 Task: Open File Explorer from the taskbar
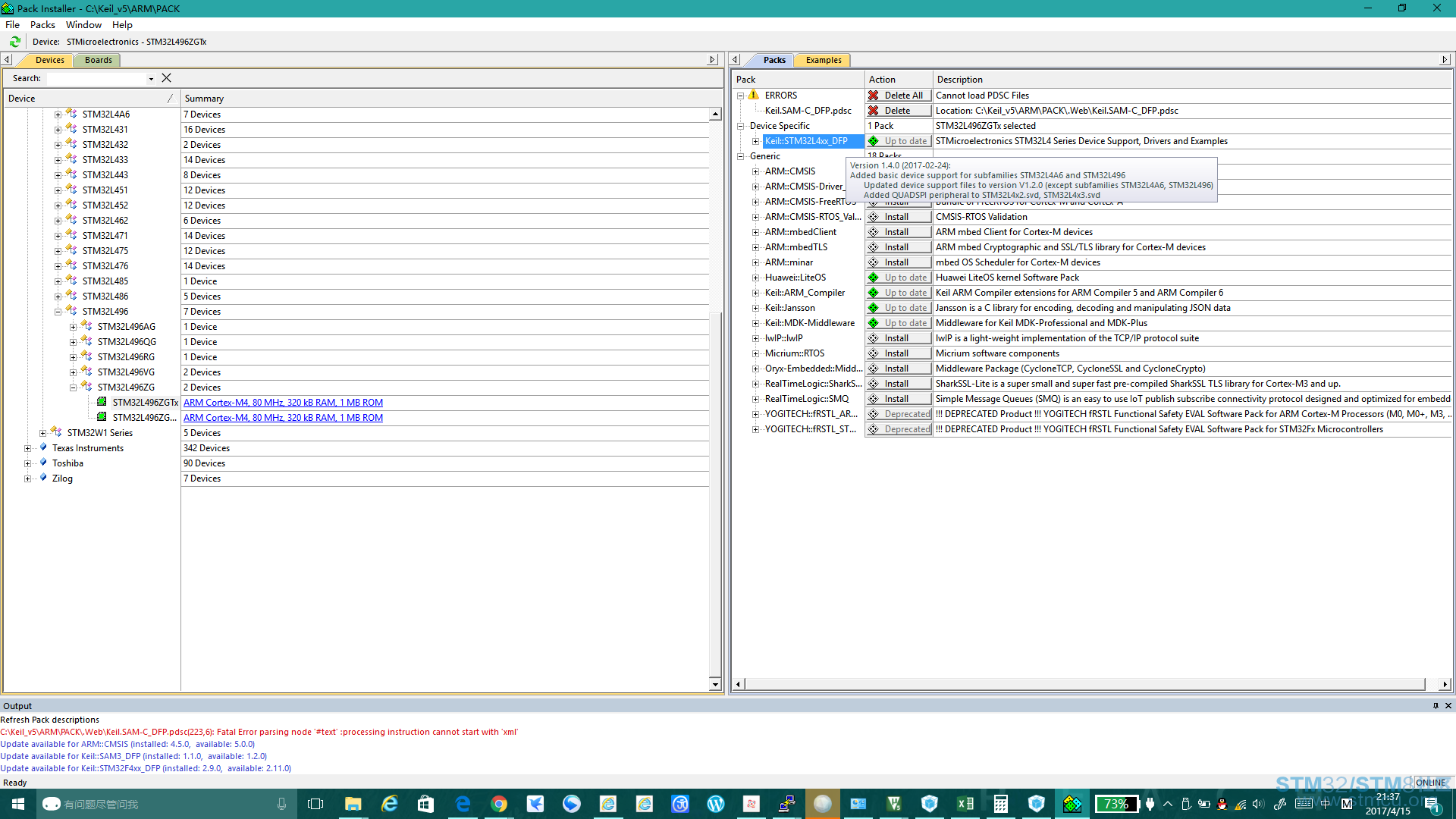[353, 804]
